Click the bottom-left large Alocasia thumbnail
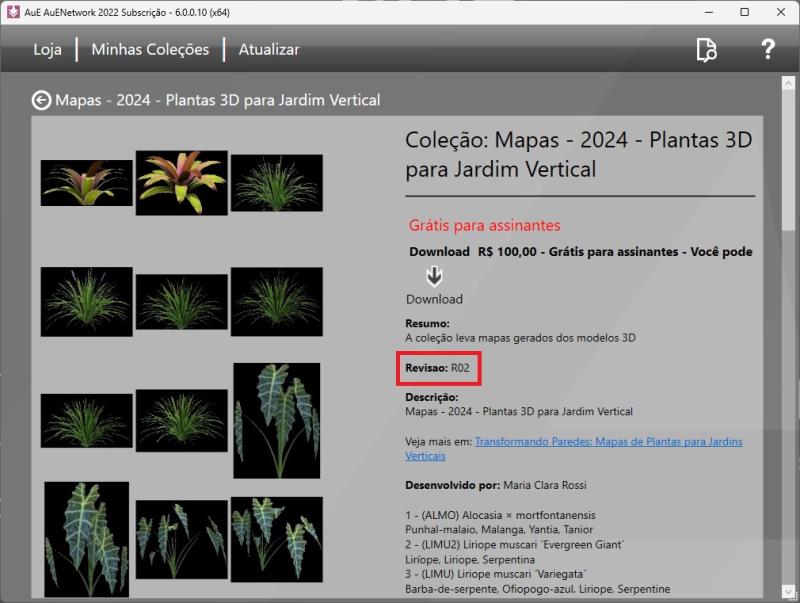Viewport: 800px width, 603px height. click(x=87, y=538)
